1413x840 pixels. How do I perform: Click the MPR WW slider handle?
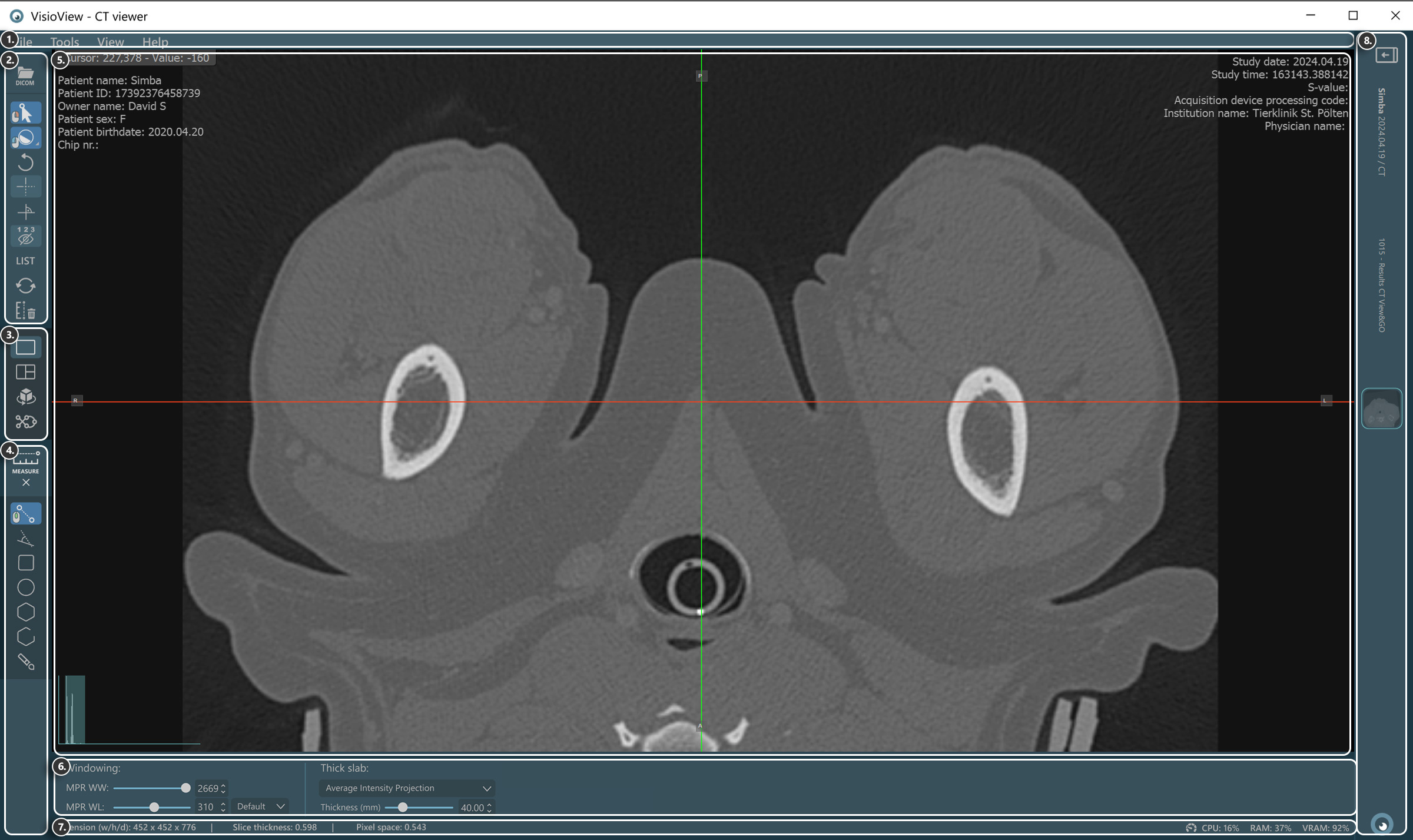[x=185, y=788]
